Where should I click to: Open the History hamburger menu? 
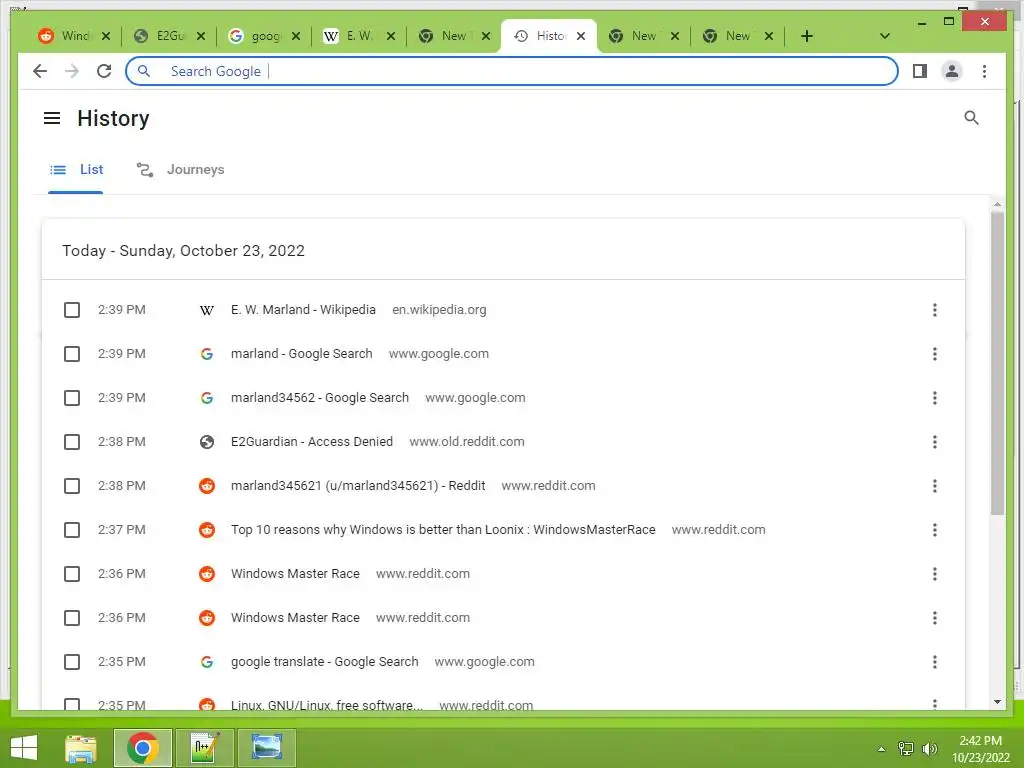[x=52, y=118]
